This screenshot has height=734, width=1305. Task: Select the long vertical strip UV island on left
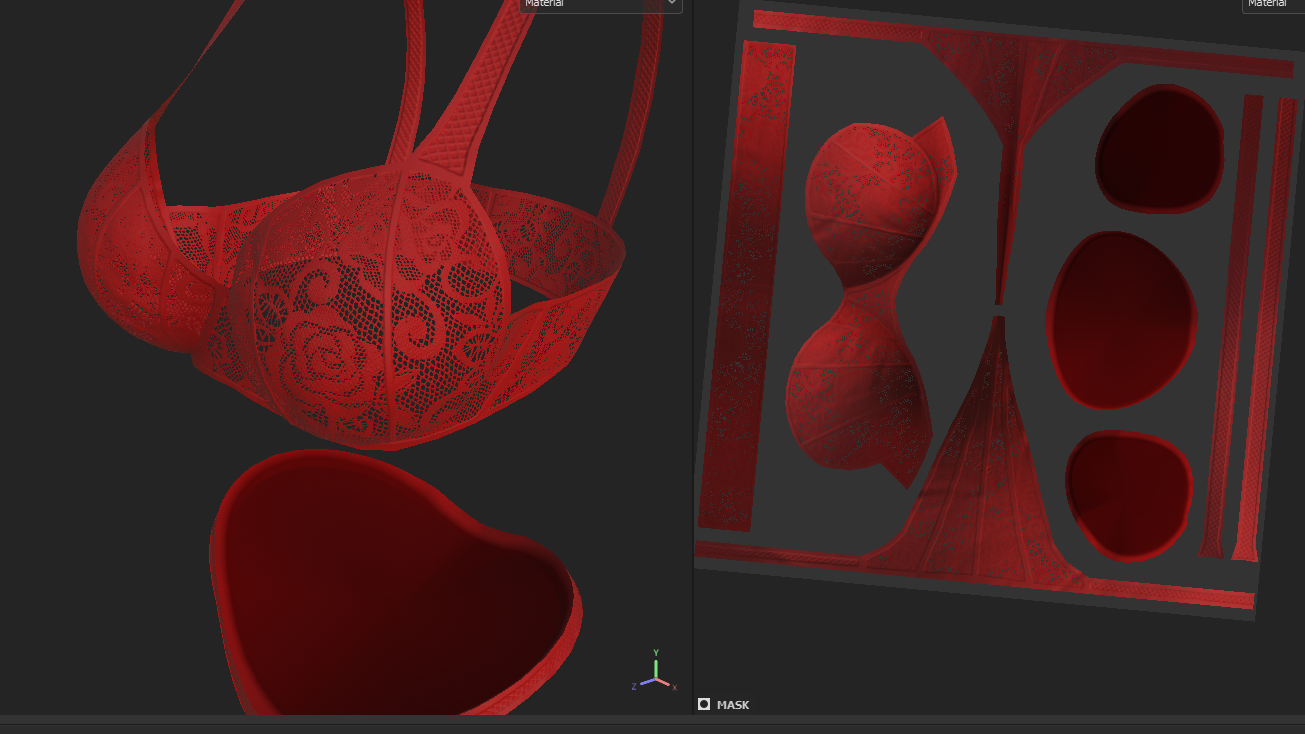[745, 285]
